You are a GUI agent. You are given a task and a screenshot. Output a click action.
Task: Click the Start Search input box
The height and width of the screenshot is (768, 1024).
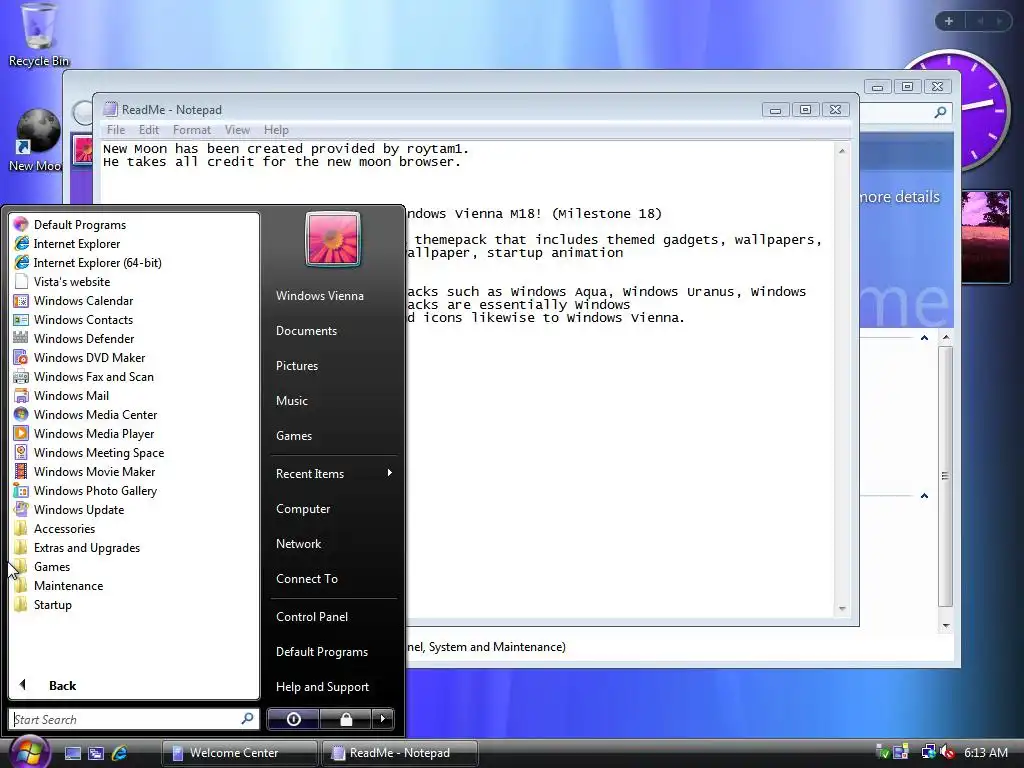[x=125, y=719]
